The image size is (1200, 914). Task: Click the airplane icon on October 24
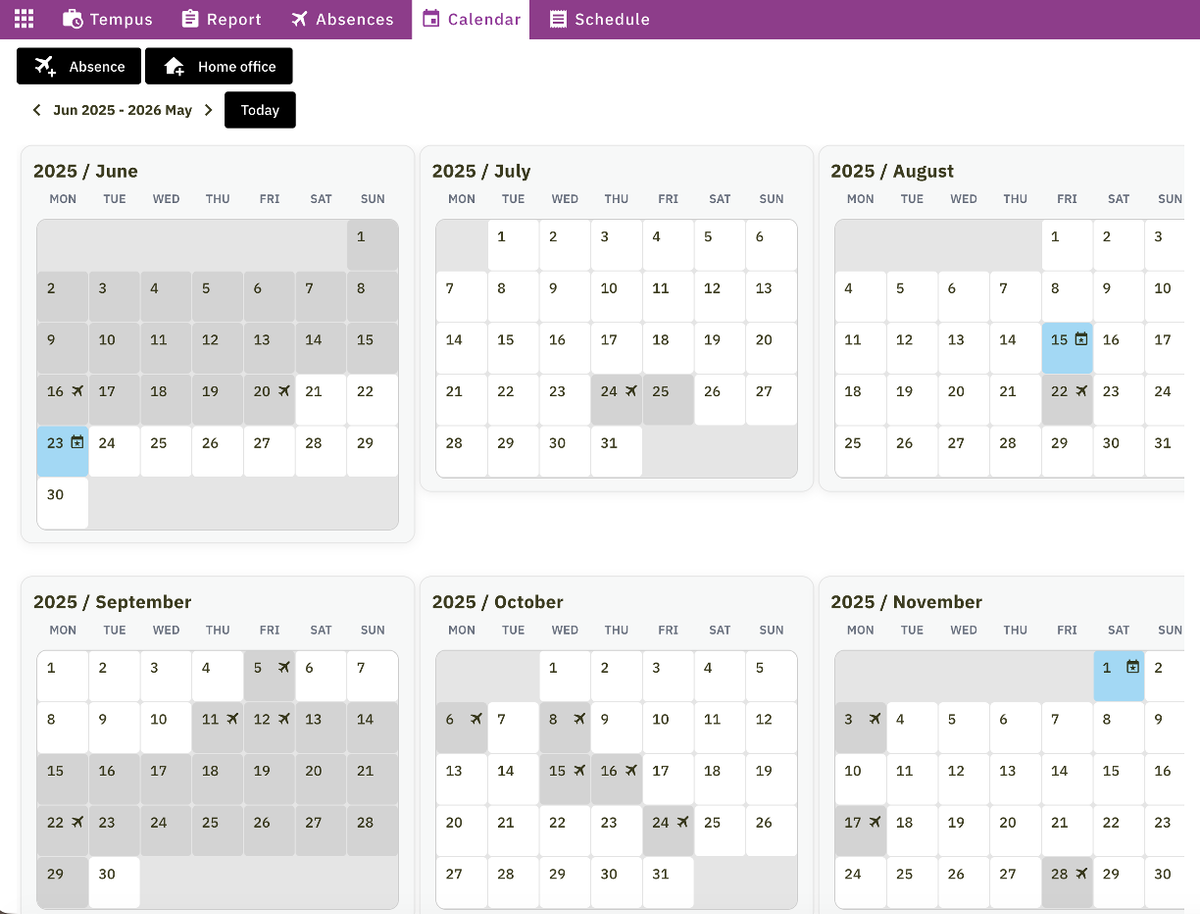pyautogui.click(x=682, y=822)
